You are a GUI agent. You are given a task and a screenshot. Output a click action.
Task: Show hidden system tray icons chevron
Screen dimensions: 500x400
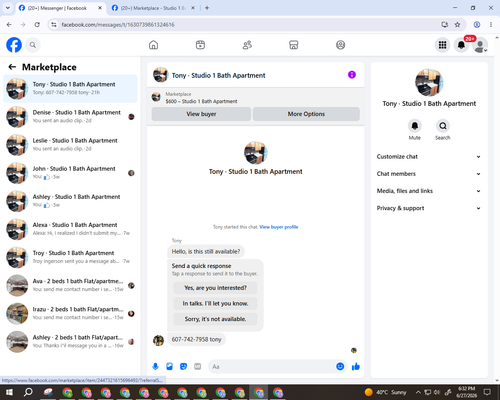(418, 392)
